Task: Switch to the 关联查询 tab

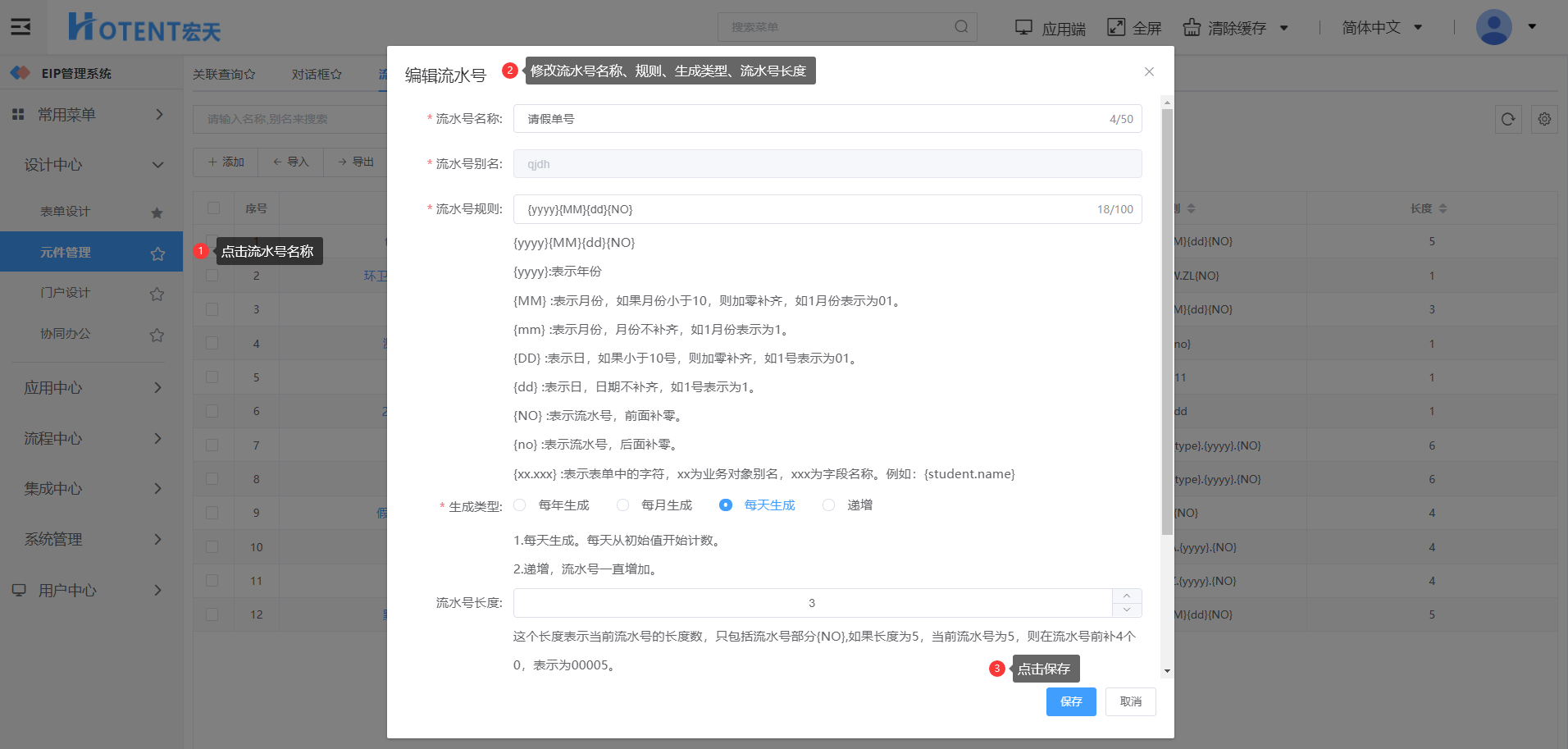Action: 223,75
